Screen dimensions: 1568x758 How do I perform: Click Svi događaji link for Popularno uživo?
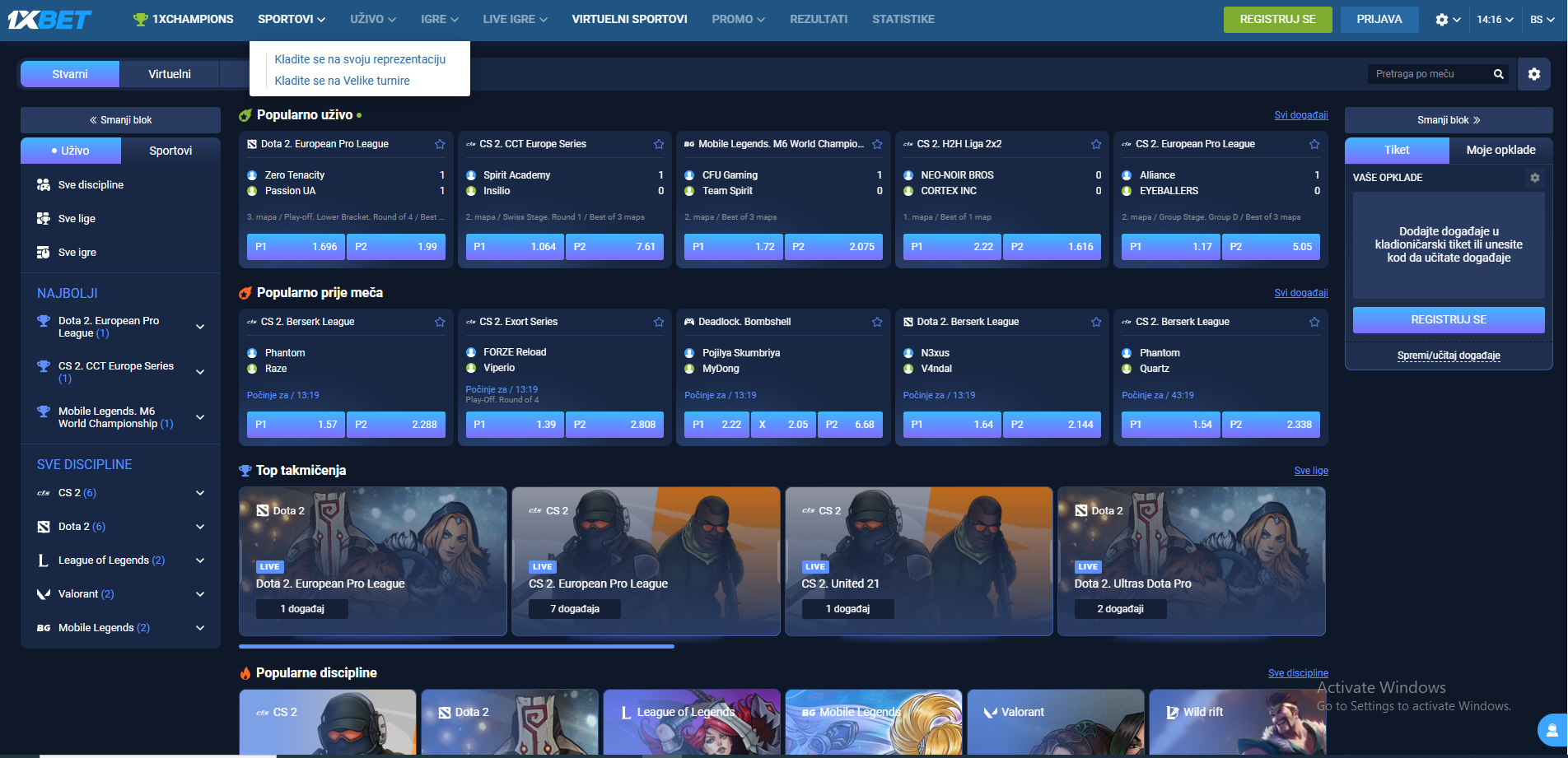click(x=1301, y=115)
